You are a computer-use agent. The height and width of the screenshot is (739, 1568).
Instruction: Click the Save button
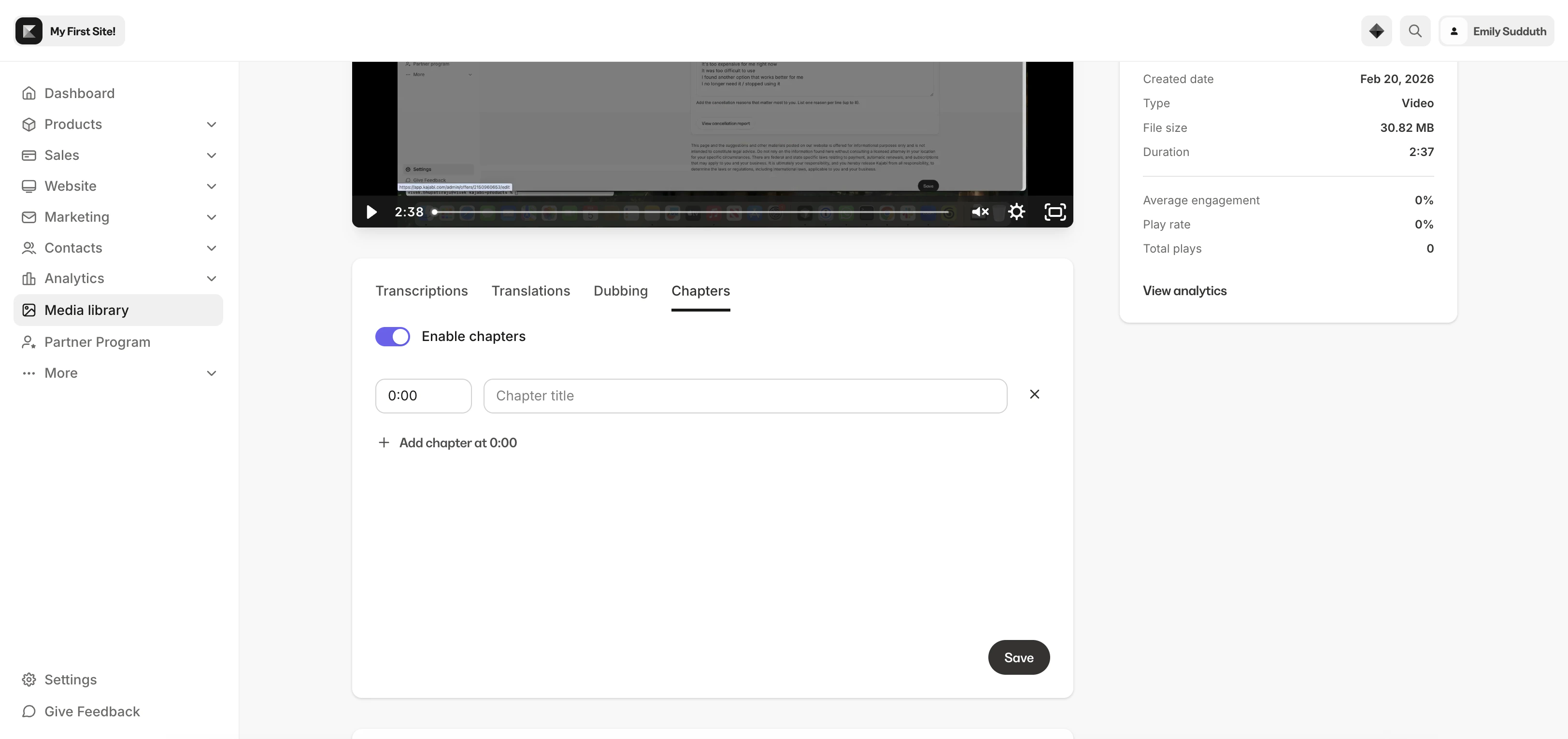[x=1018, y=657]
